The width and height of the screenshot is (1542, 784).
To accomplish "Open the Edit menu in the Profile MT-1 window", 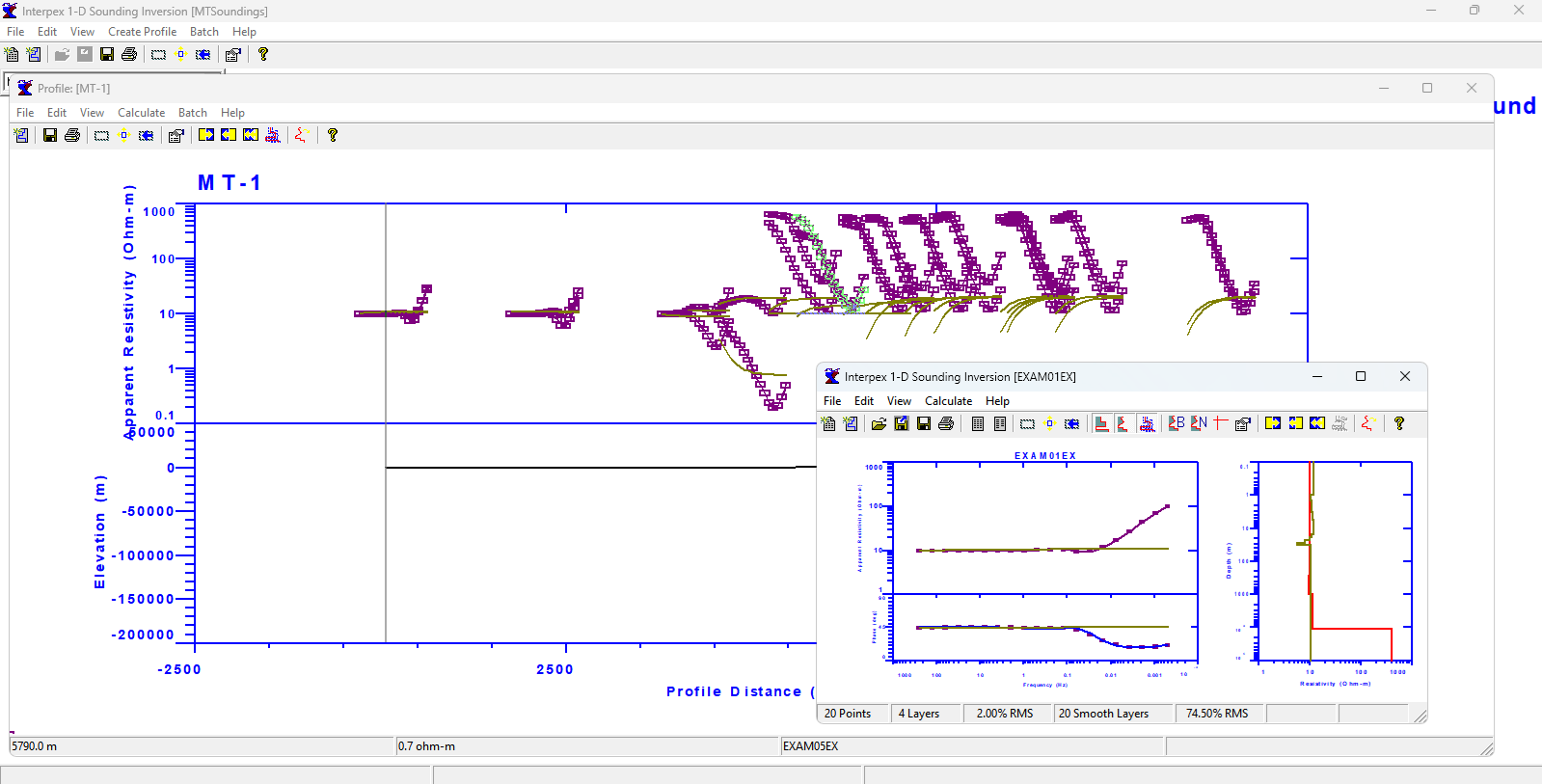I will click(x=57, y=113).
